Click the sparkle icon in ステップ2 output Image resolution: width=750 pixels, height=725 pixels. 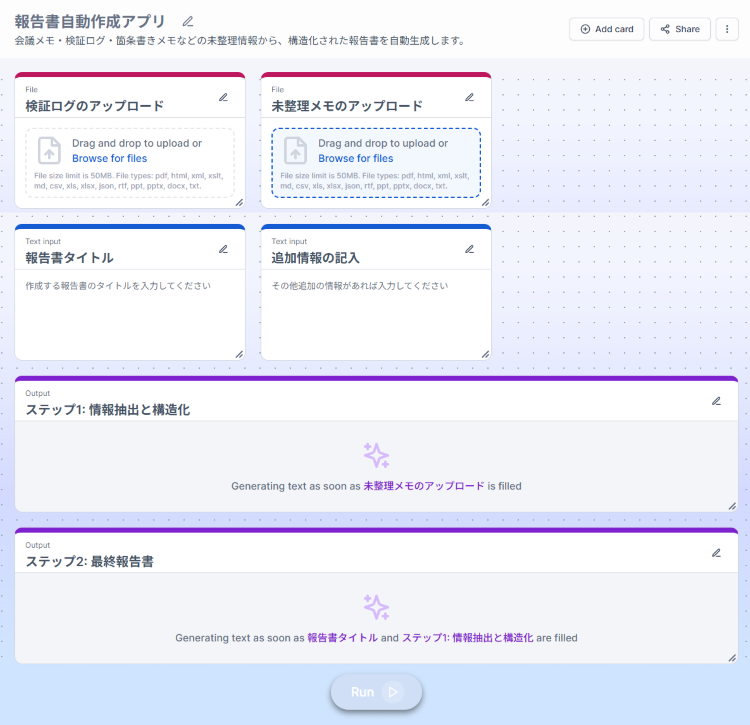point(376,607)
